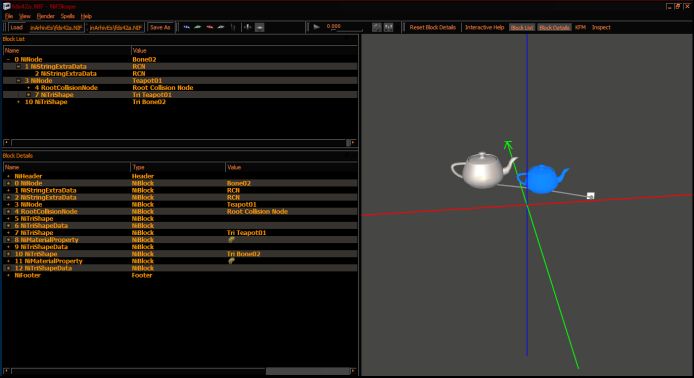Click the green view icon in toolbar
This screenshot has height=378, width=694.
pos(198,27)
